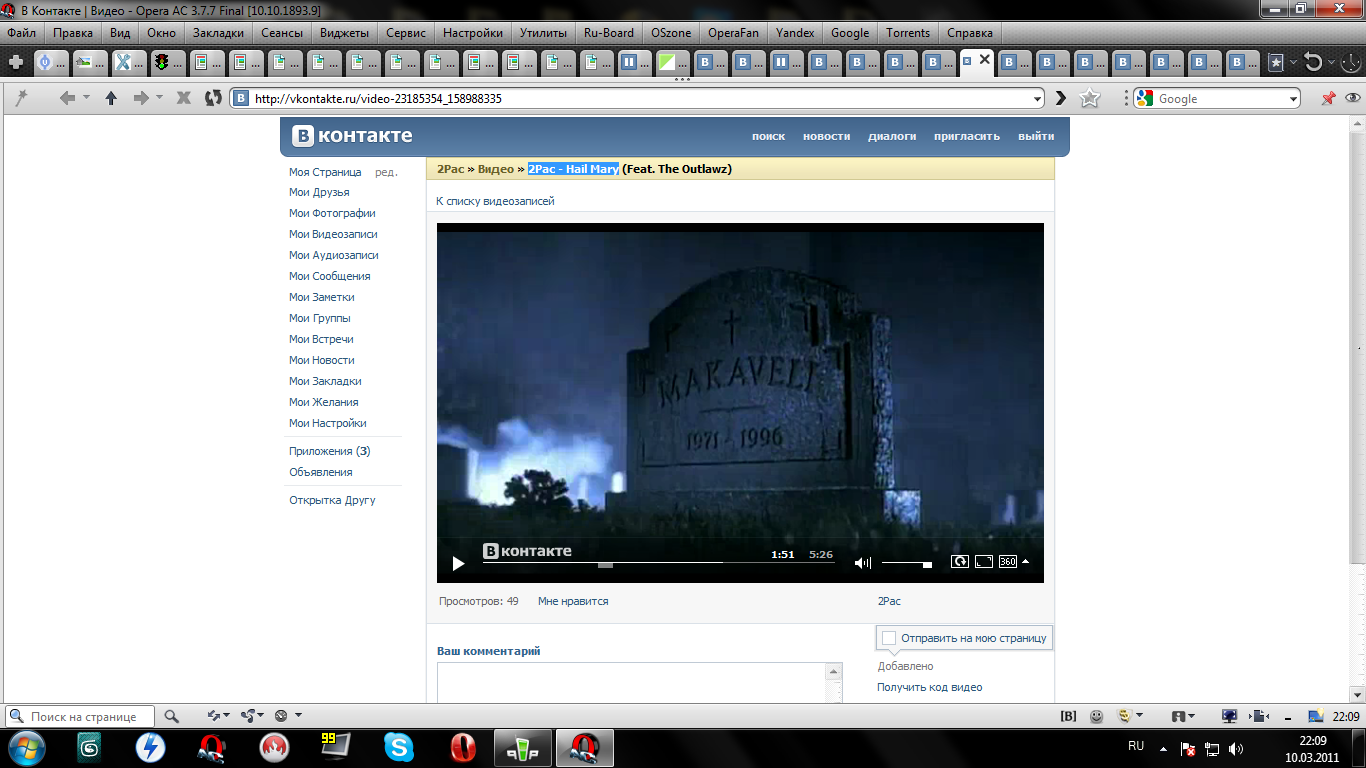Open the 'Torrents' menu
Screen dimensions: 1366x768
coord(908,33)
